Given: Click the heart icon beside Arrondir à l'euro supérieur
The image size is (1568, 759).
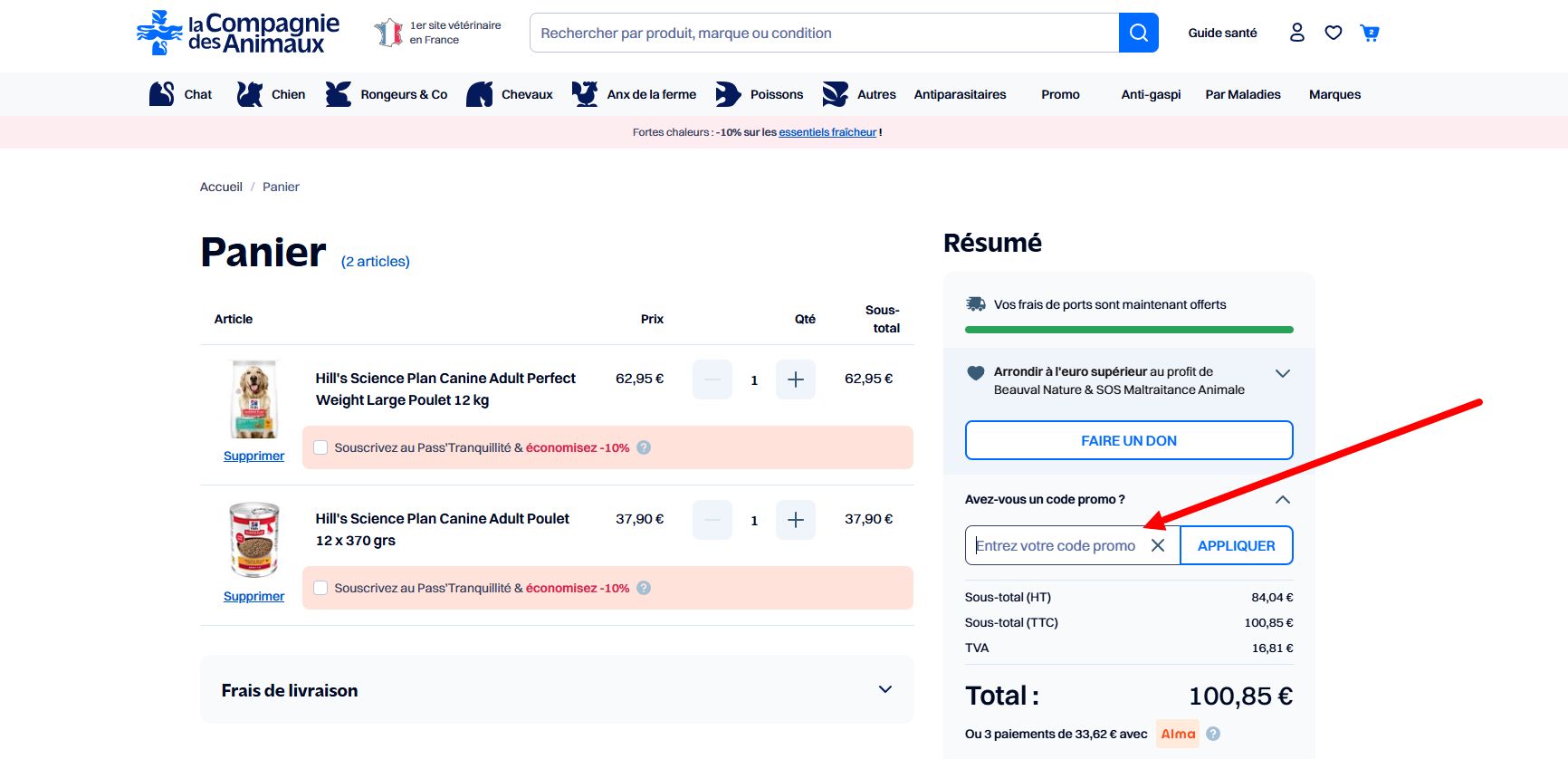Looking at the screenshot, I should coord(976,372).
